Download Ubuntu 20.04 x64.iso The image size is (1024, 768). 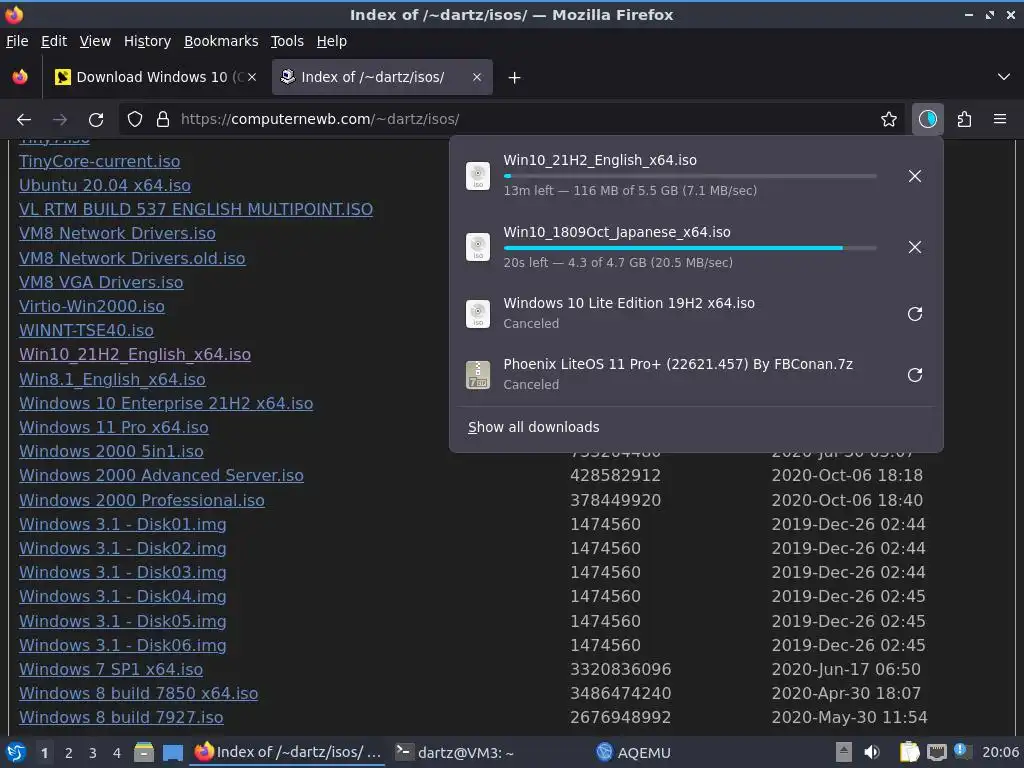click(x=105, y=185)
